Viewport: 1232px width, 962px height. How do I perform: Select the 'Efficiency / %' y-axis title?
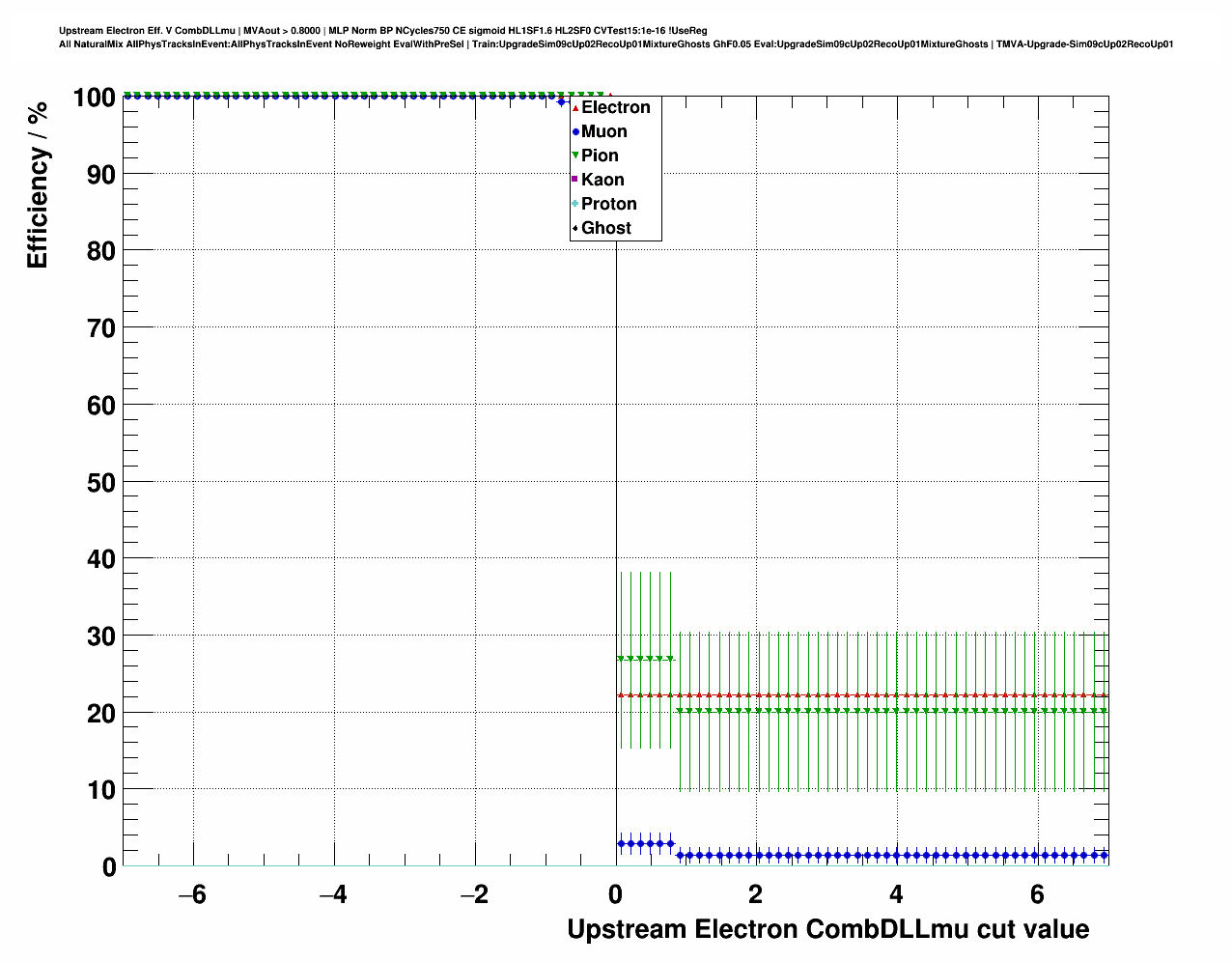[x=38, y=184]
